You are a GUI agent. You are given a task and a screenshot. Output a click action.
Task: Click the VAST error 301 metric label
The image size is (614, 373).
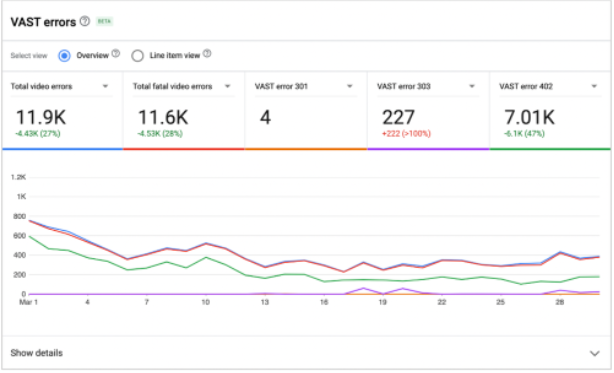coord(281,86)
